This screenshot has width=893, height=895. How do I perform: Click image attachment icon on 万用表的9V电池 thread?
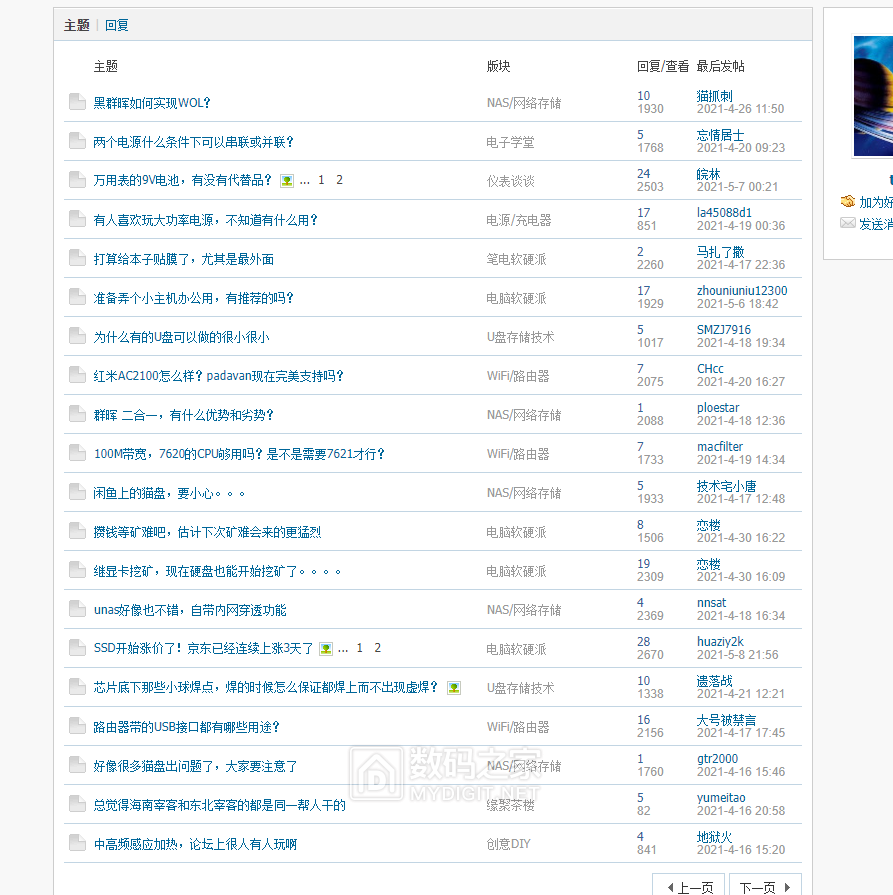tap(287, 181)
